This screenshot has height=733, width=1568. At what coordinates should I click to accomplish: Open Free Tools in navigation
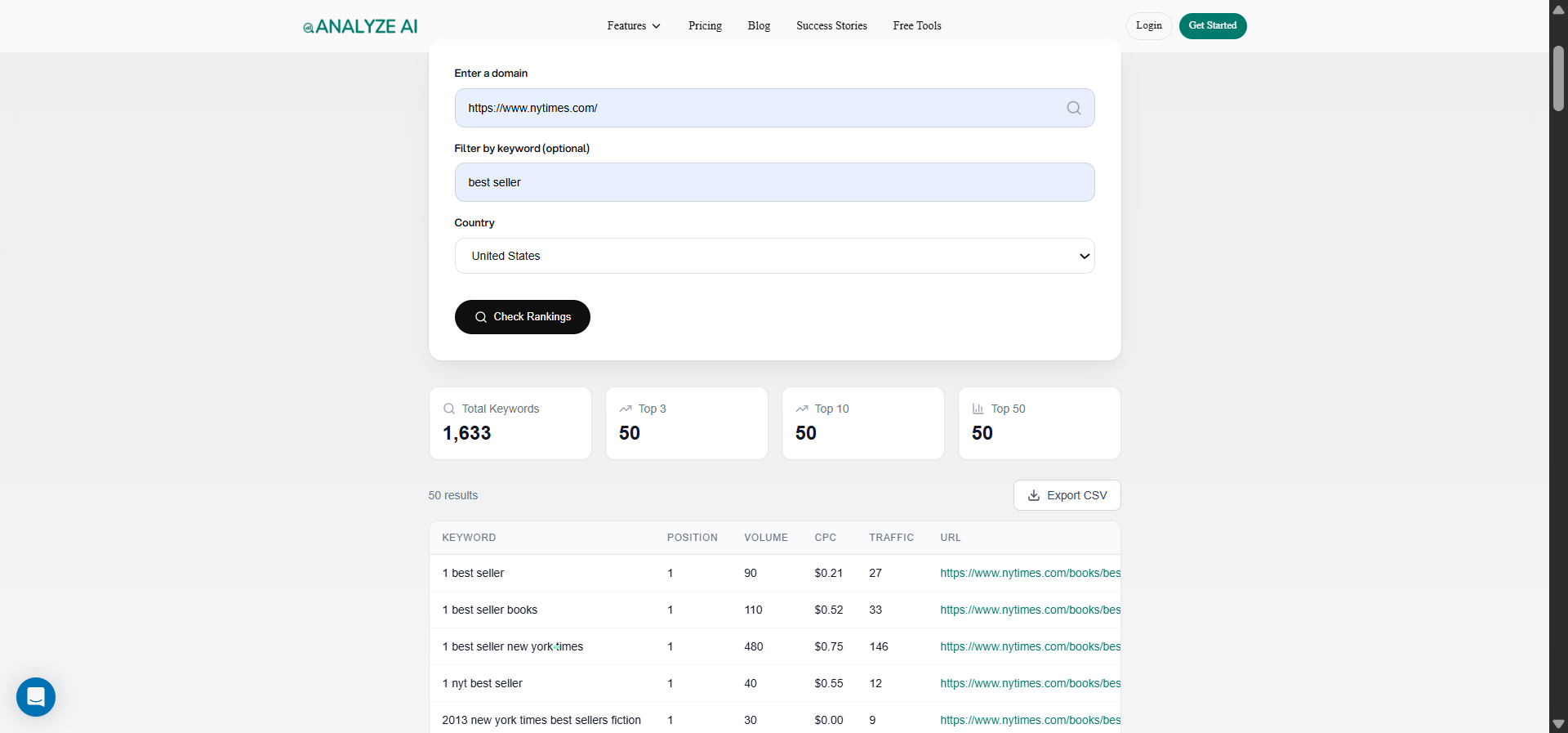[917, 26]
